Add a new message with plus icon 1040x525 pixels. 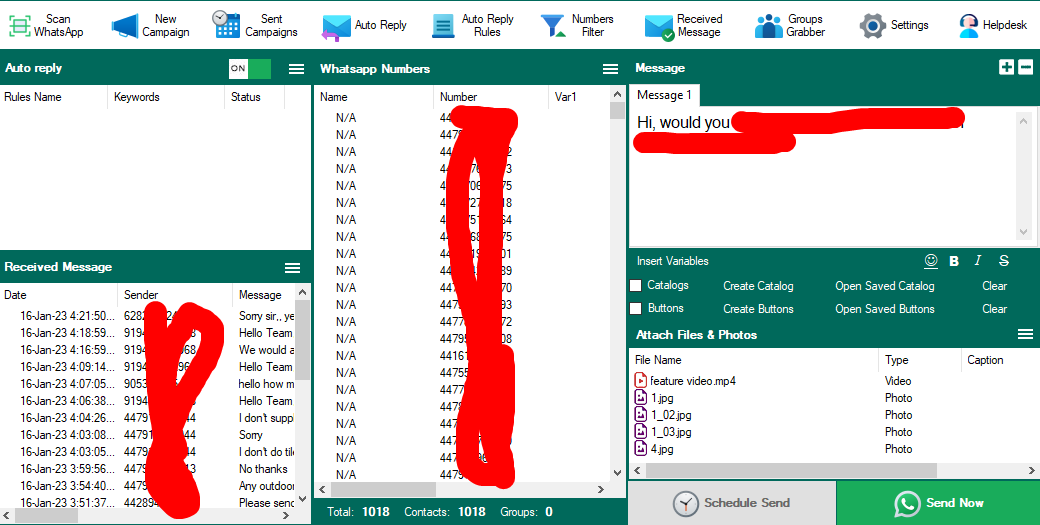(x=1006, y=67)
